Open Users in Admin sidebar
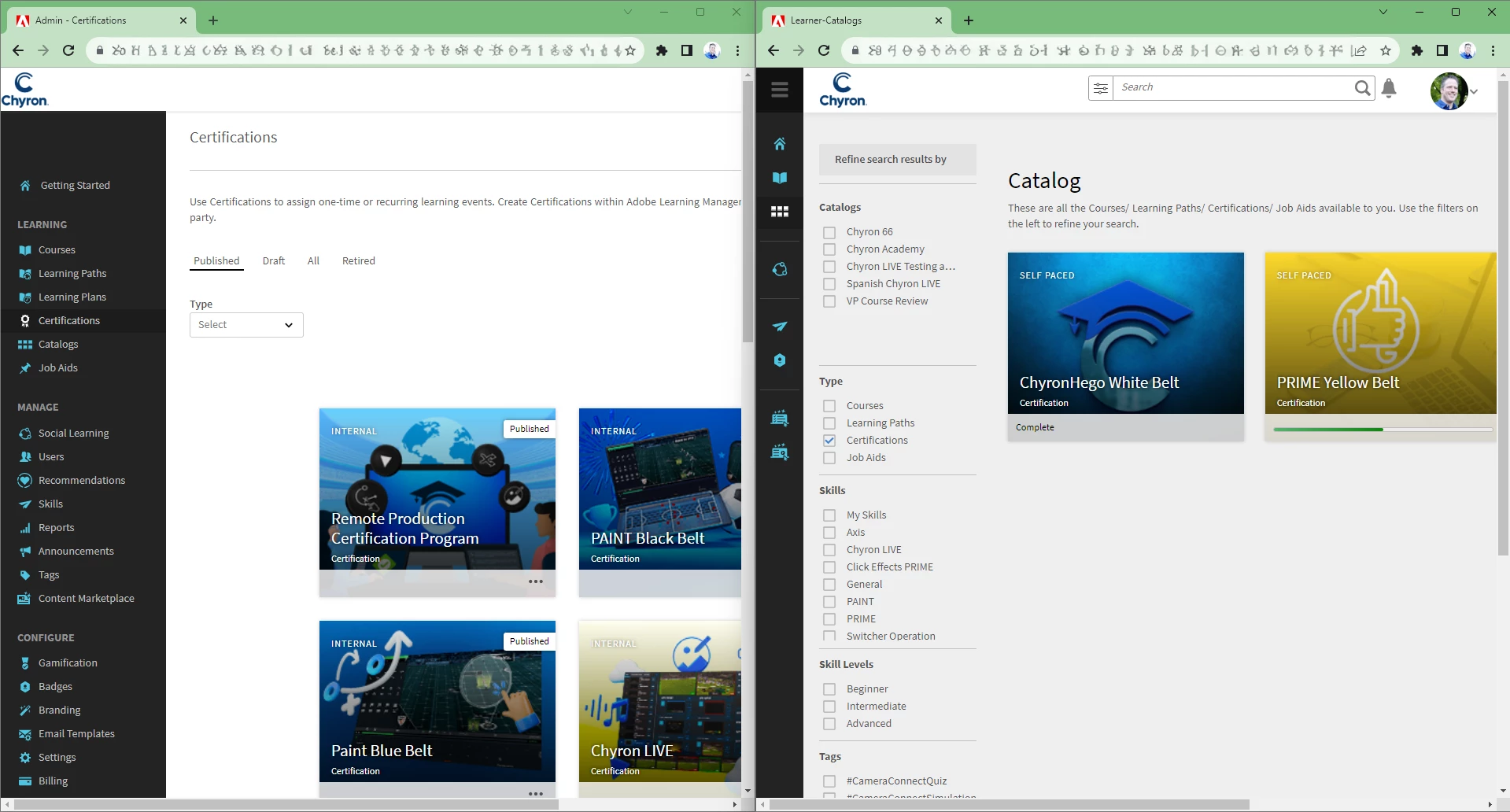This screenshot has width=1510, height=812. pyautogui.click(x=51, y=457)
